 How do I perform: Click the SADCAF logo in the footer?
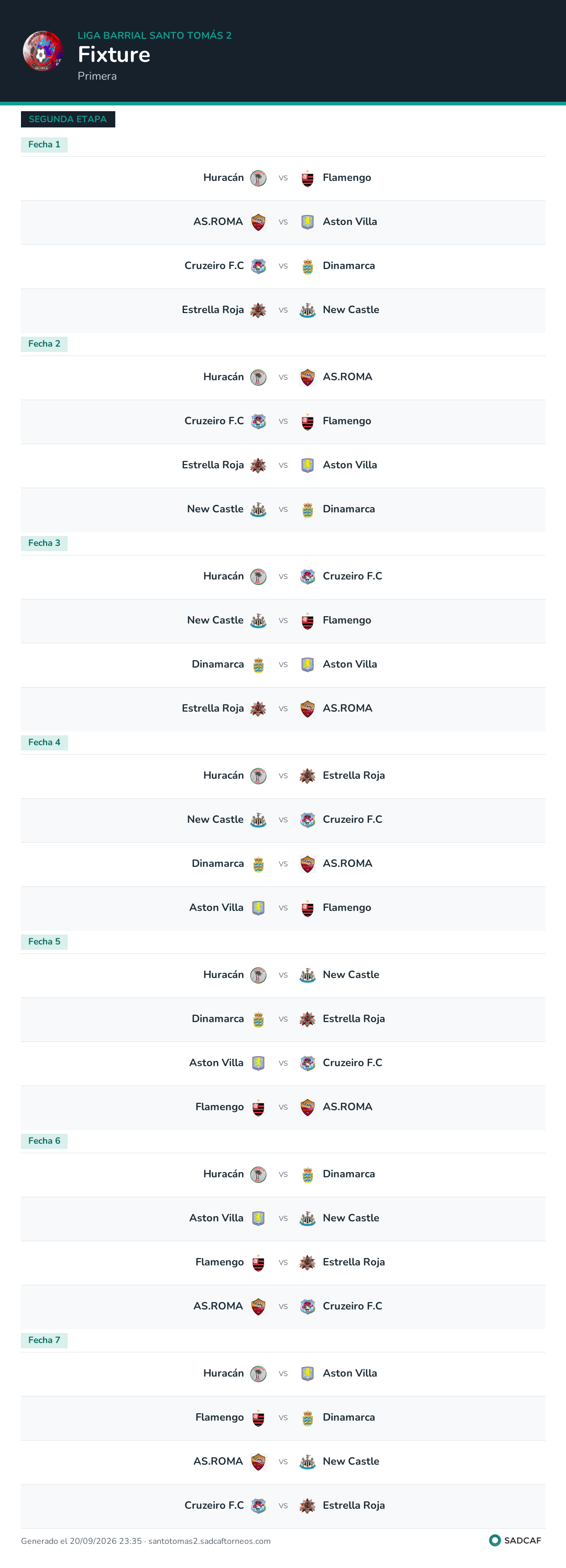pos(515,1540)
